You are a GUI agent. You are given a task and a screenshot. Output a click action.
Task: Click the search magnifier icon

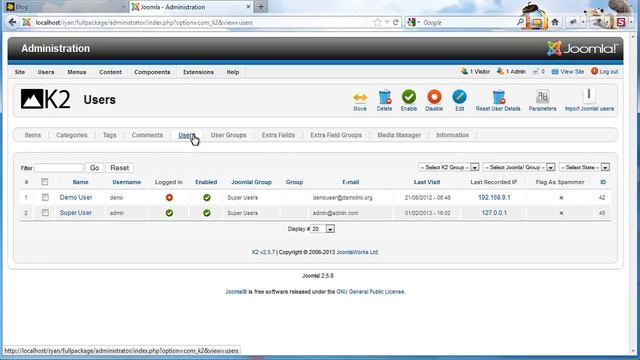tap(520, 22)
